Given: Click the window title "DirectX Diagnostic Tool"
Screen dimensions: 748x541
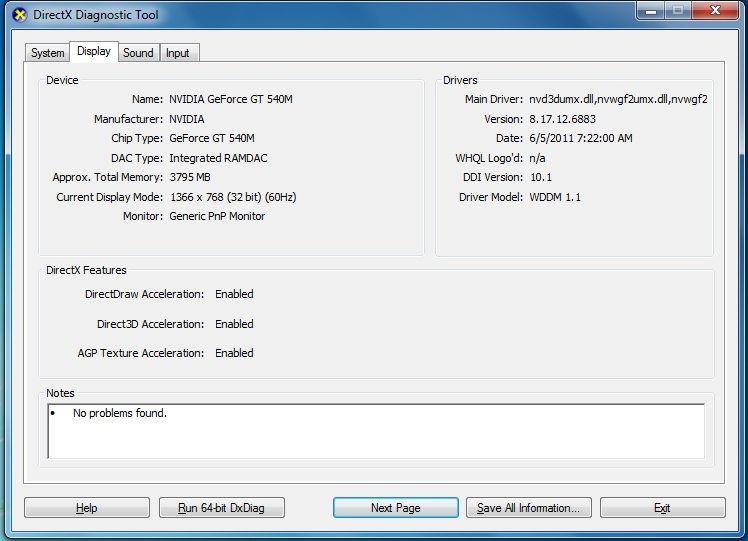Looking at the screenshot, I should point(95,15).
